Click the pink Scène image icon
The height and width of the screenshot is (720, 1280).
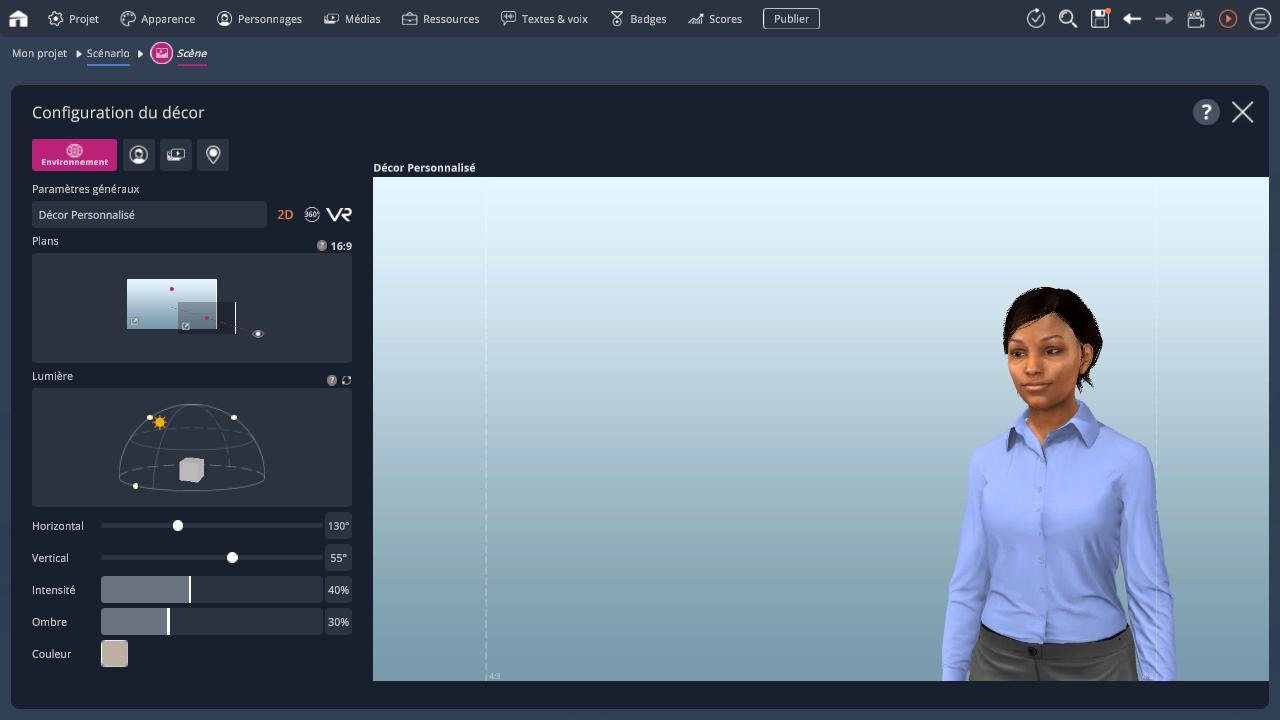(161, 53)
